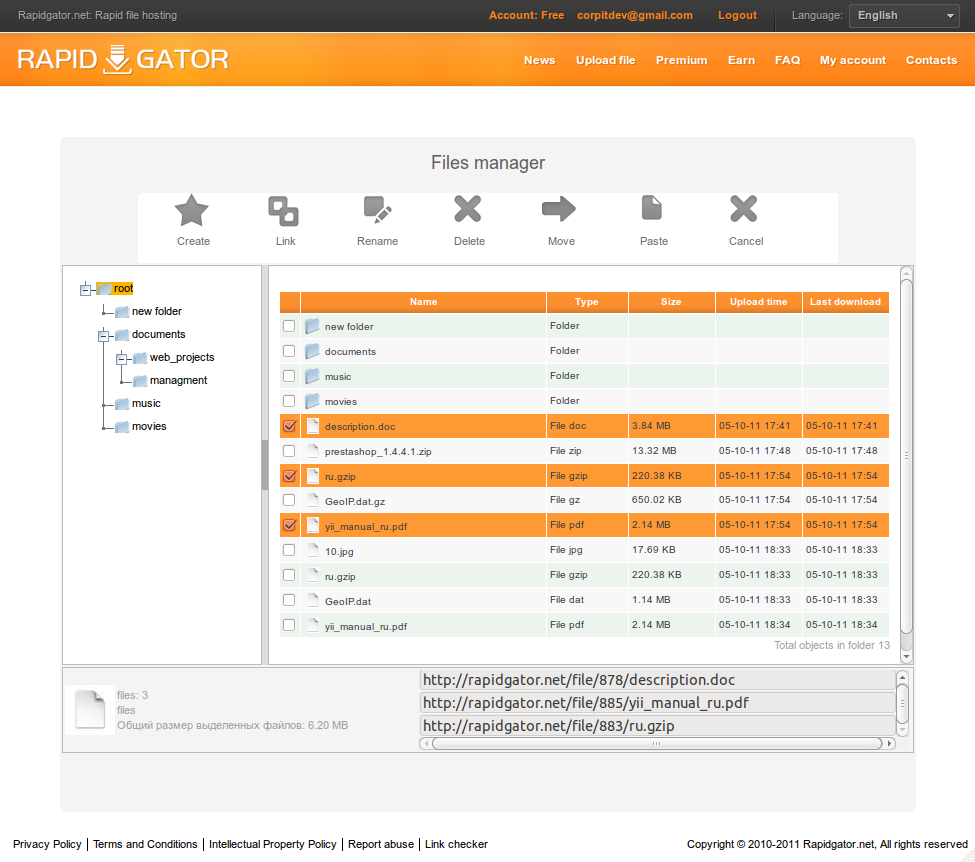Open the Link checker page
The image size is (975, 862).
(x=456, y=844)
